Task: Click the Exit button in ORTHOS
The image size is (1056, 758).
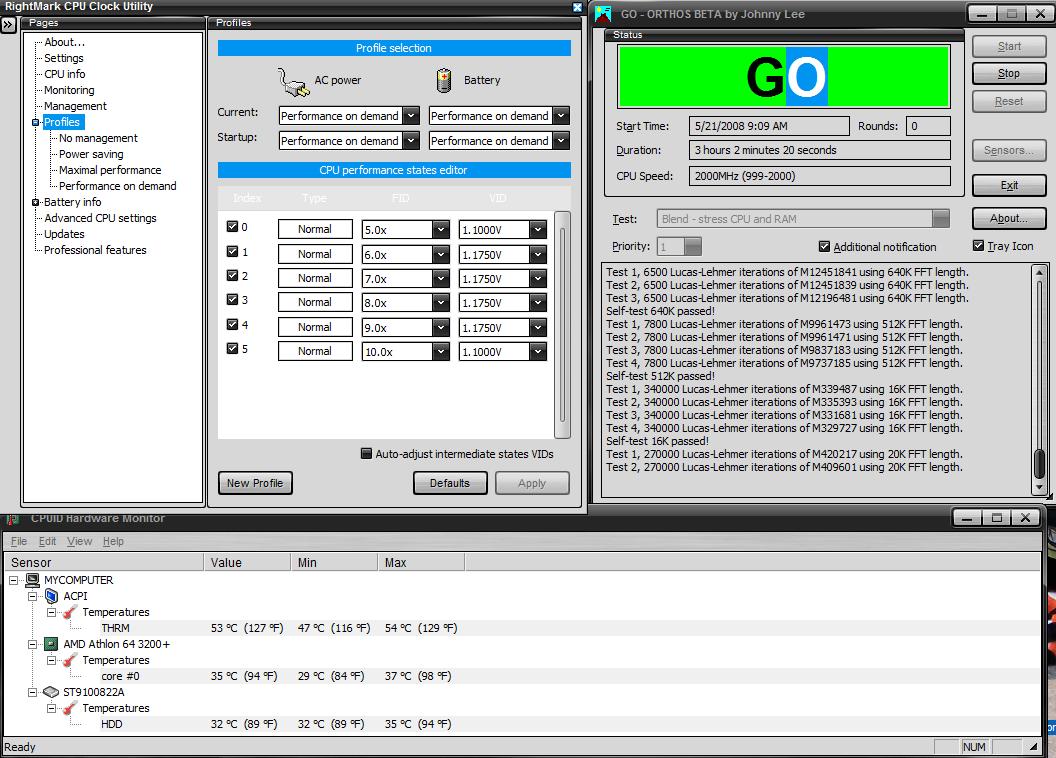Action: click(1009, 185)
